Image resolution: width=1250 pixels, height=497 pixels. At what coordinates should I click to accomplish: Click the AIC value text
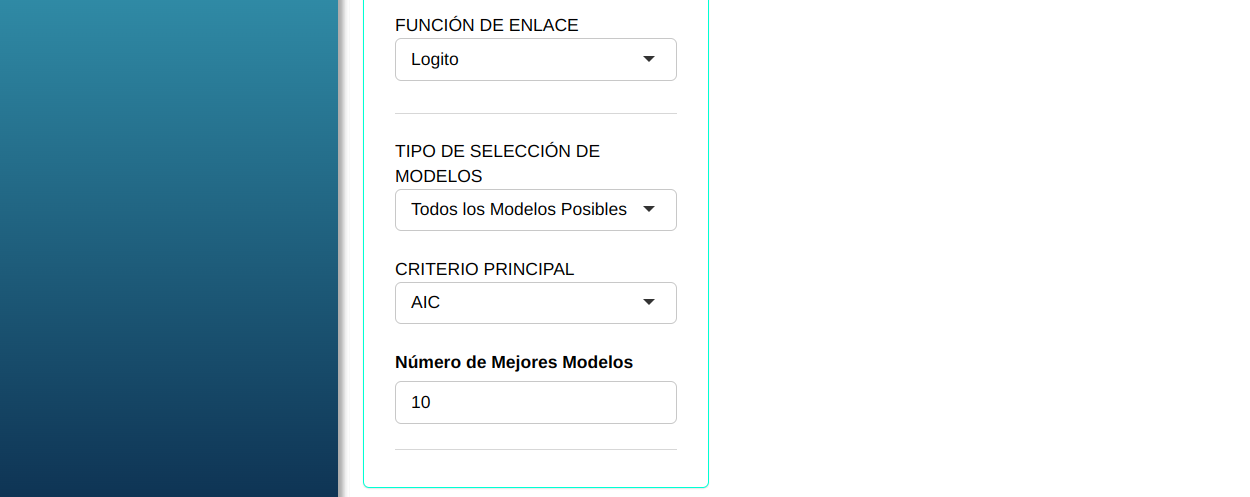426,302
